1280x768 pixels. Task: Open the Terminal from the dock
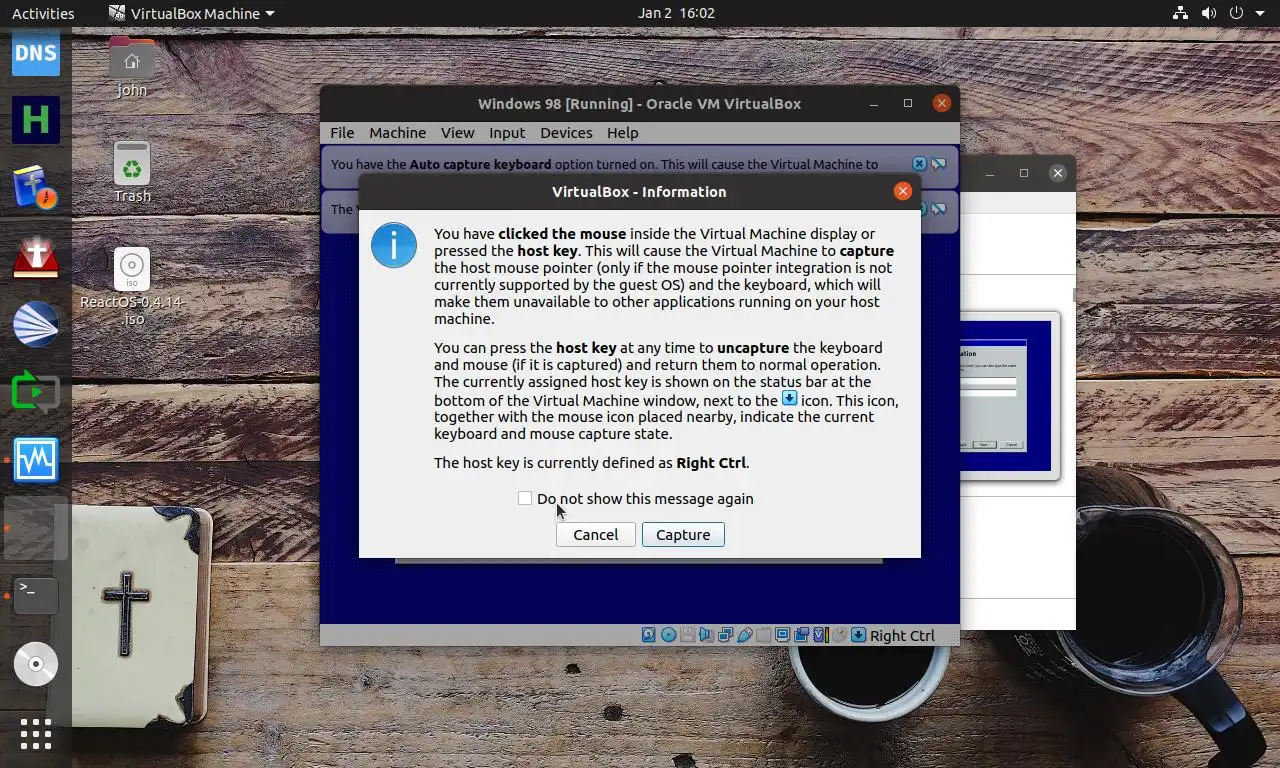click(36, 596)
